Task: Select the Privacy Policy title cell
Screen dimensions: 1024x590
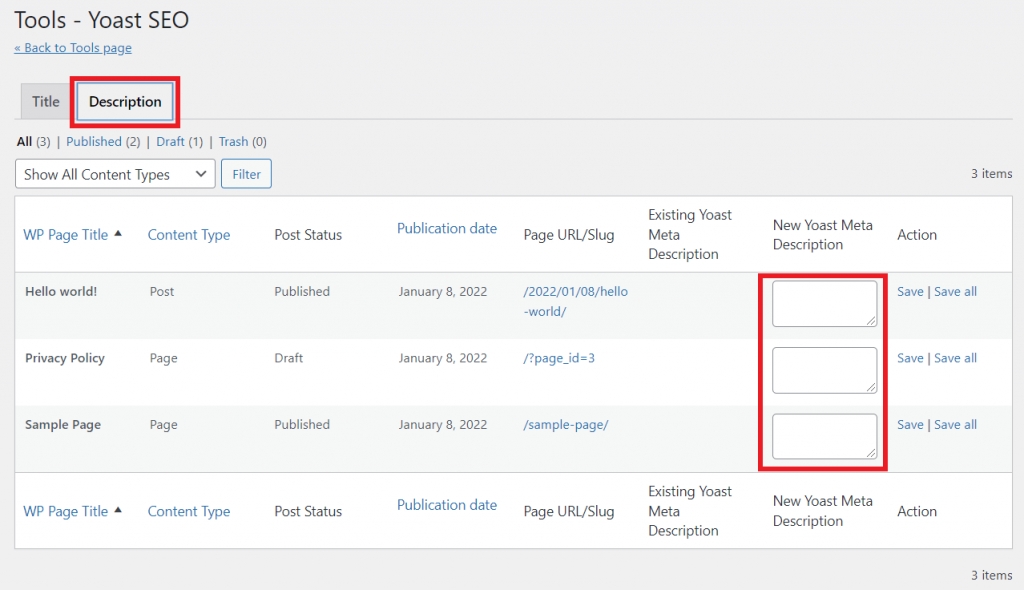Action: [65, 358]
